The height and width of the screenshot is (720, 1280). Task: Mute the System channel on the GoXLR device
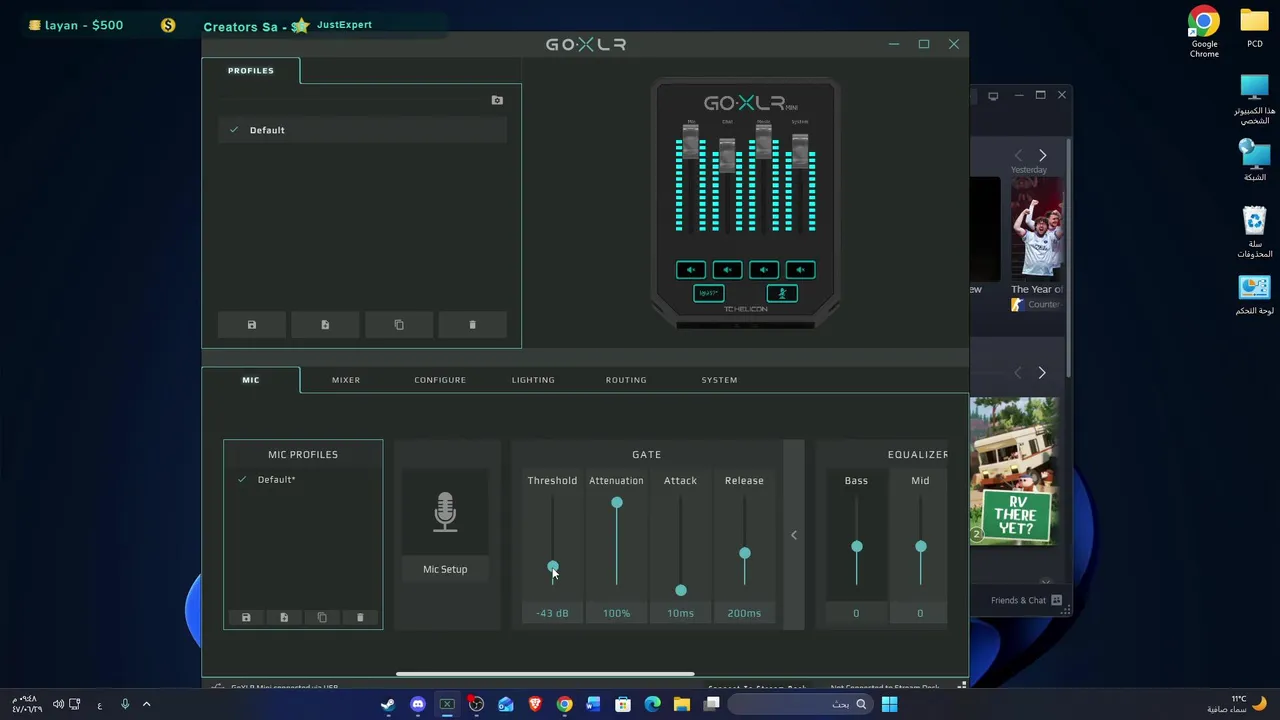point(800,270)
